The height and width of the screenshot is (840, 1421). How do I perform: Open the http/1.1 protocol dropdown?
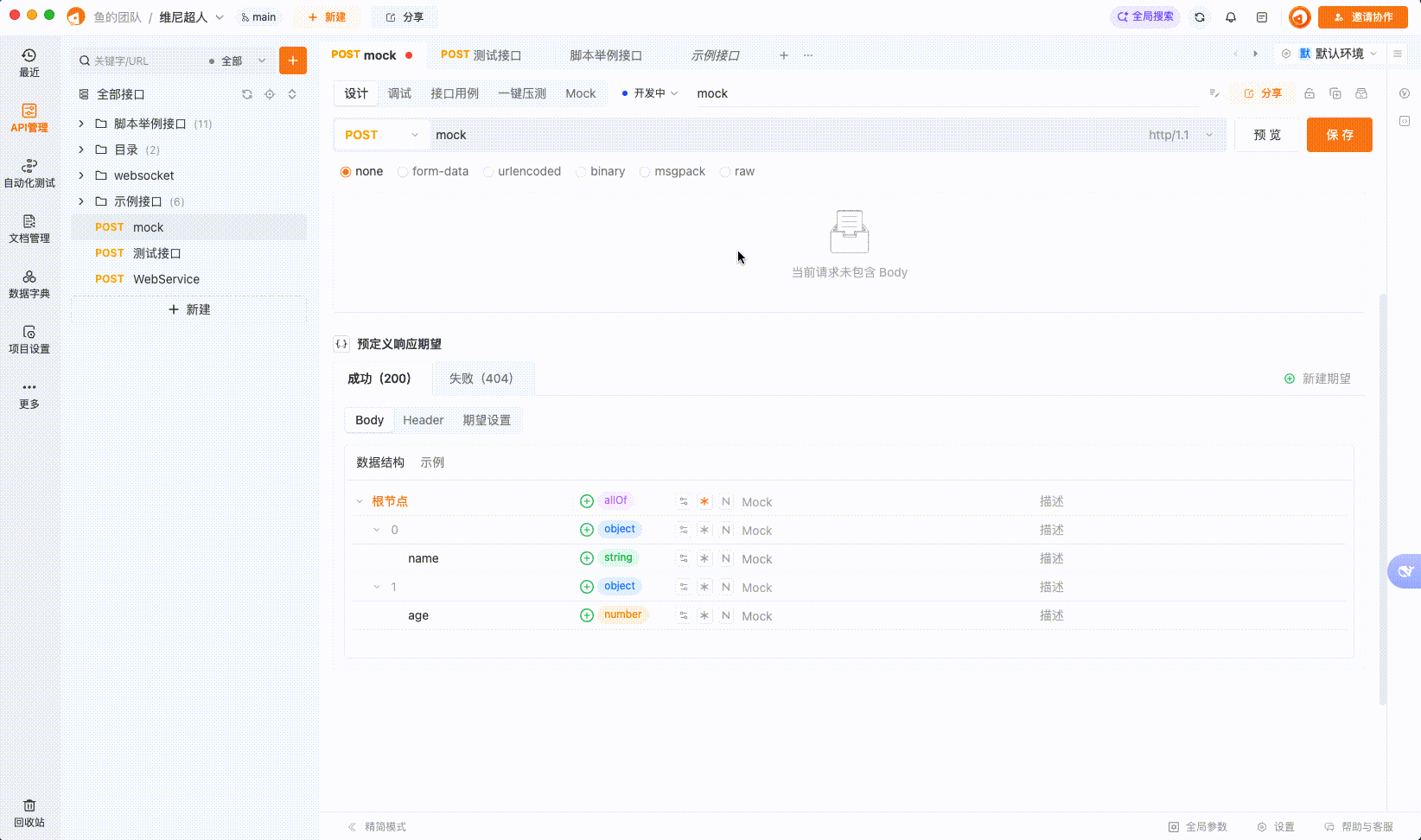coord(1180,135)
